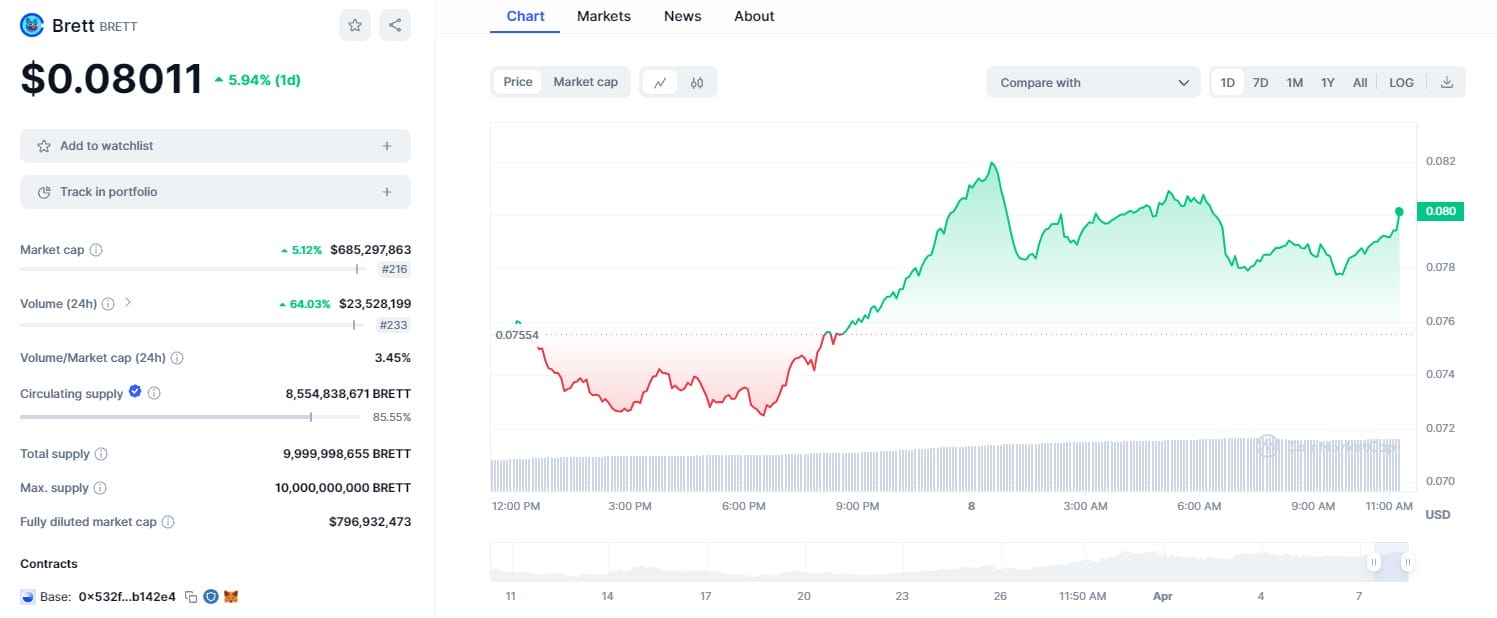This screenshot has height=618, width=1497.
Task: Go to the News tab
Action: 682,16
